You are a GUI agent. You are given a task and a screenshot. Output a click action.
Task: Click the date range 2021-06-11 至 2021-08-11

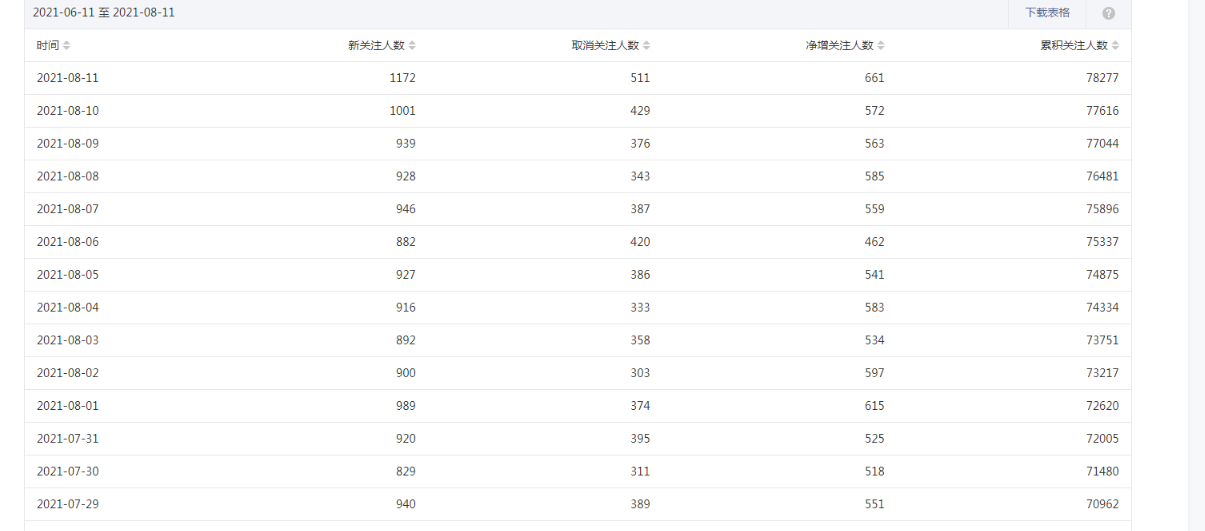point(104,13)
